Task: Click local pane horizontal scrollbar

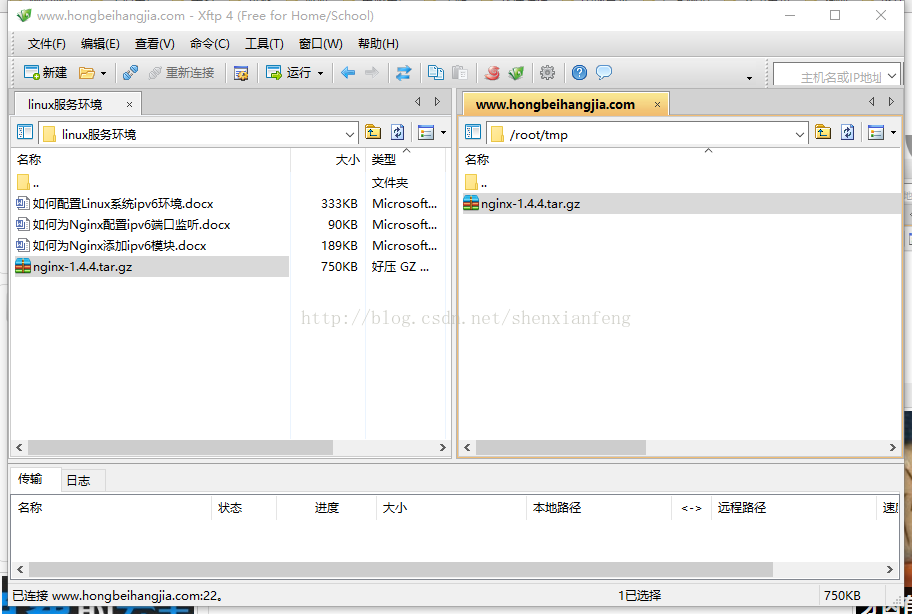Action: 180,447
